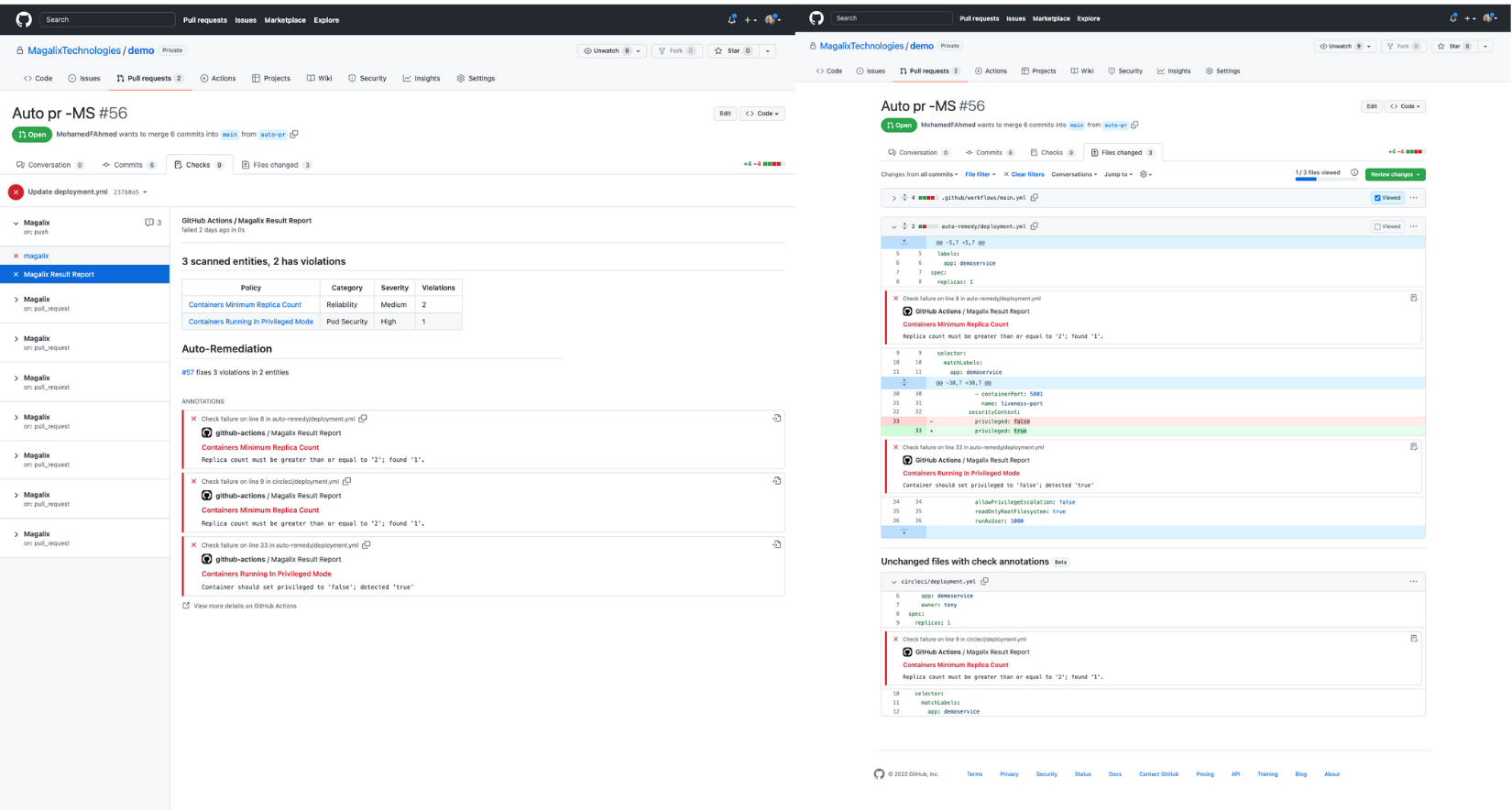Image resolution: width=1512 pixels, height=810 pixels.
Task: Click top-right icon of line 8 auto-remedy annotation, left window
Action: 776,419
